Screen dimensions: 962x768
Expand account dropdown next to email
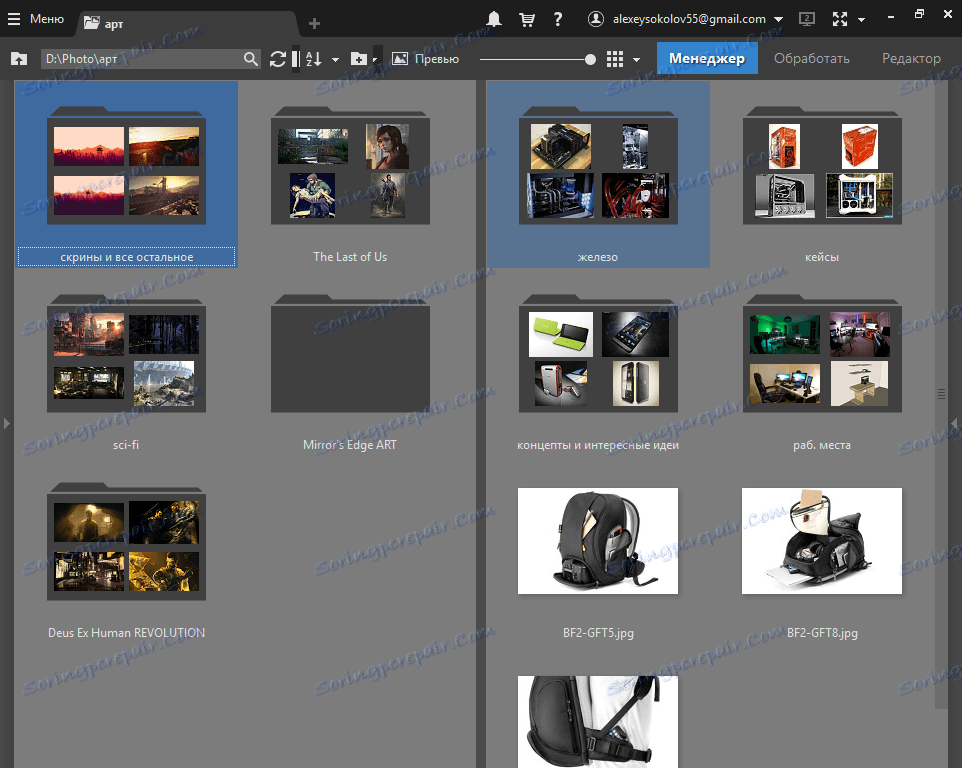tap(778, 20)
